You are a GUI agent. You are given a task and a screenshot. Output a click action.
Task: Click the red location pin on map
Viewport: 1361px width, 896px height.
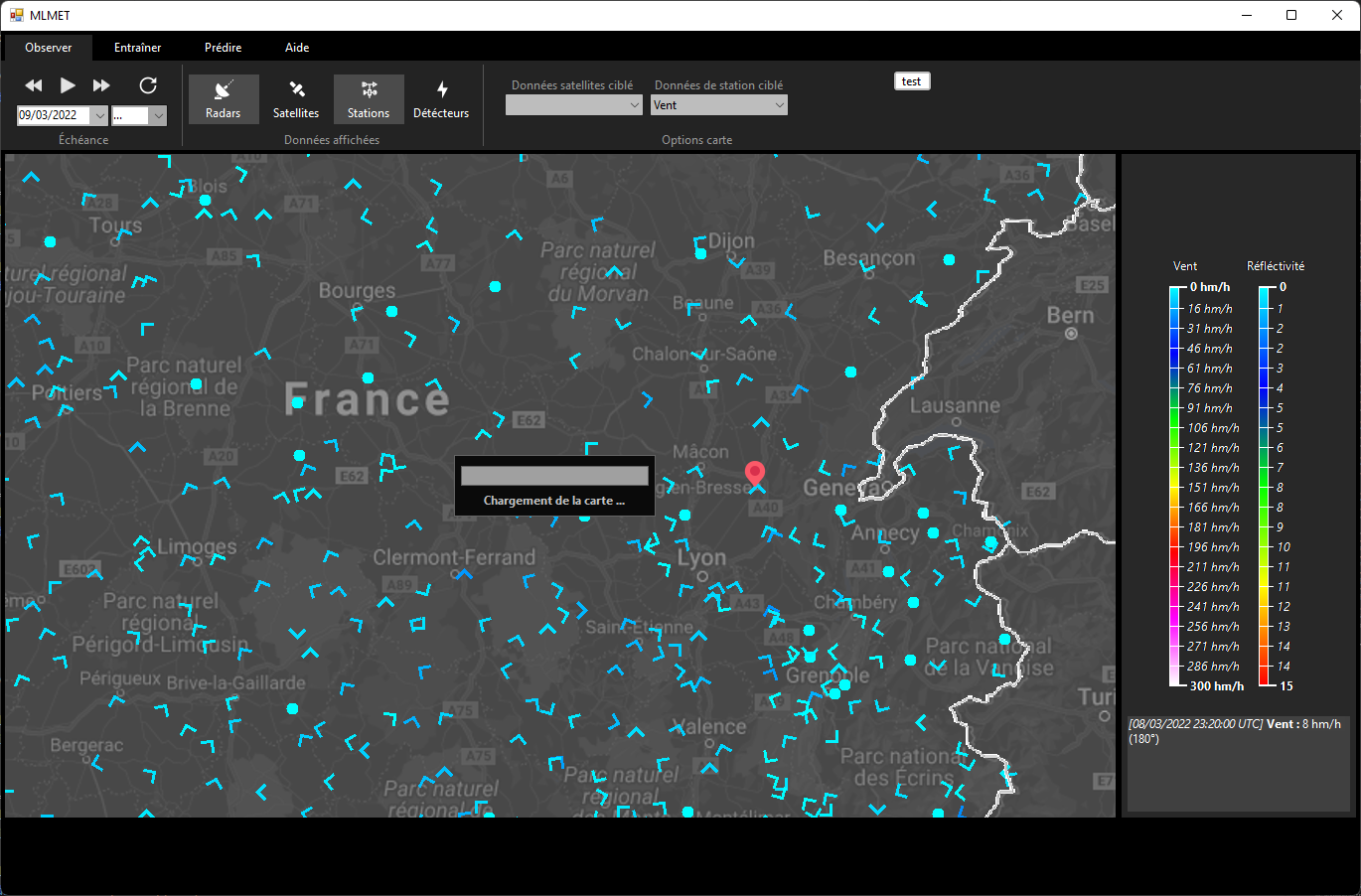pos(755,473)
